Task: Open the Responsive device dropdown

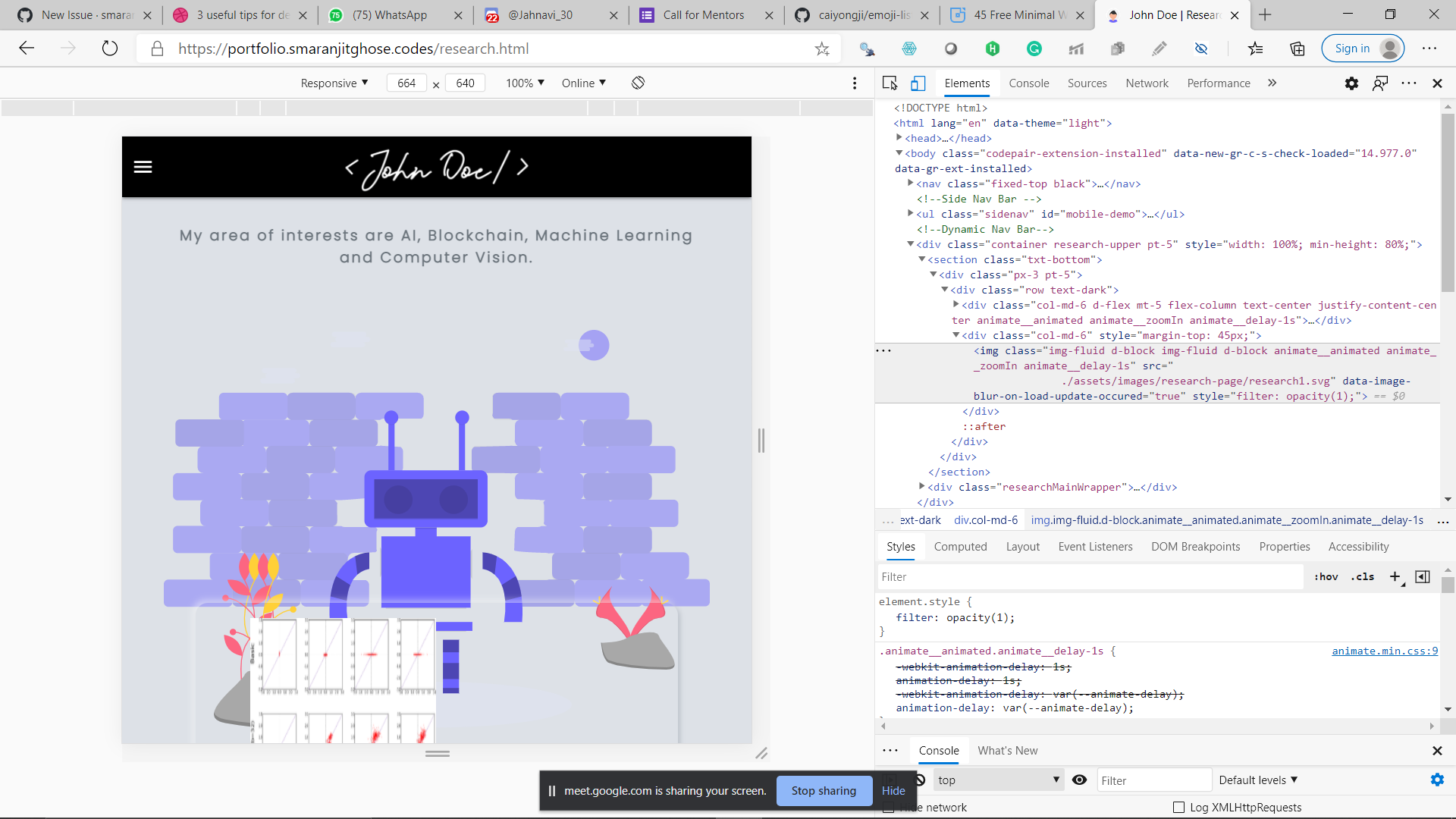Action: (334, 83)
